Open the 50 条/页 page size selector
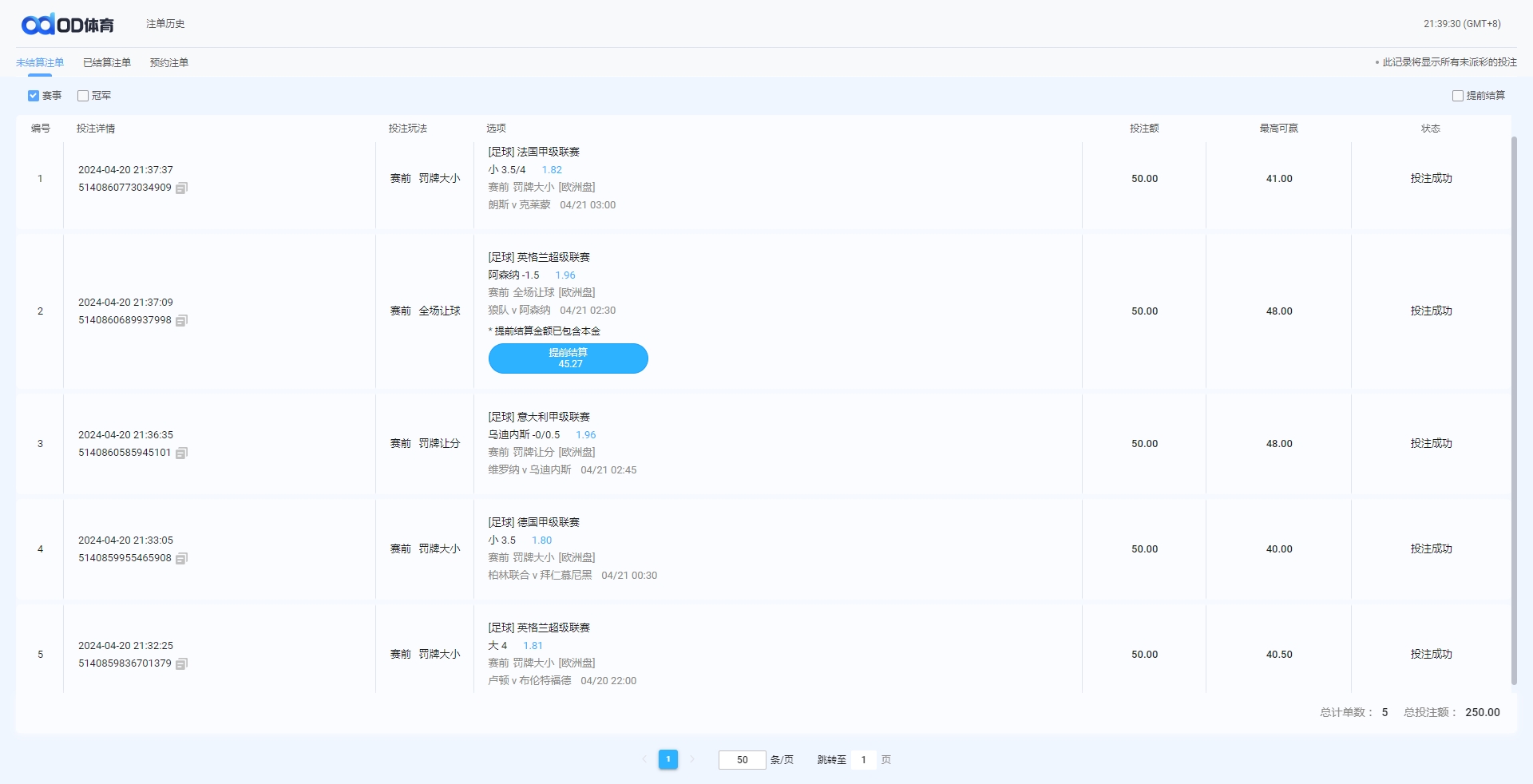Screen dimensions: 1533x784 (x=742, y=760)
